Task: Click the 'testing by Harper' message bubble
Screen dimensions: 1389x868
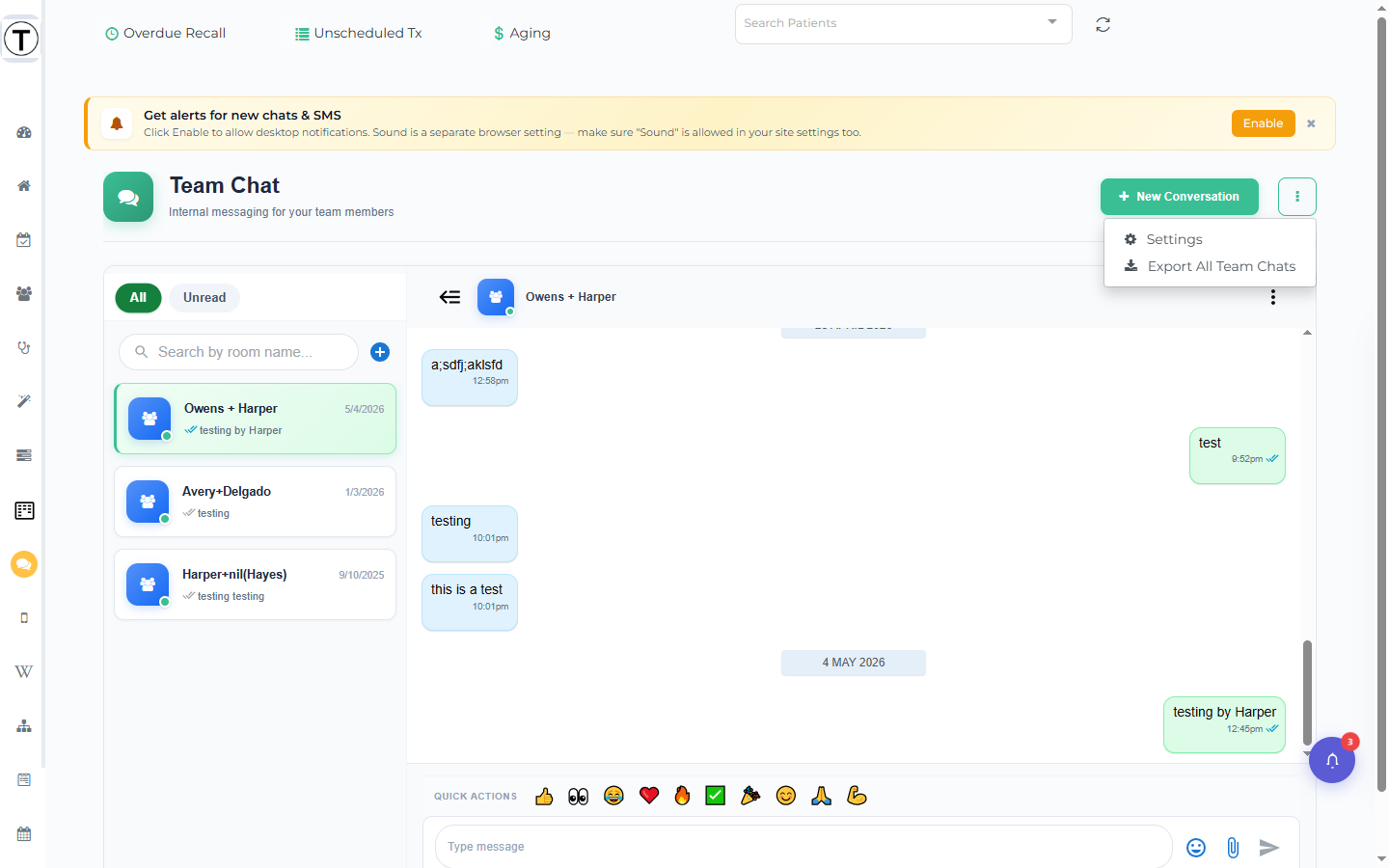Action: click(1224, 724)
